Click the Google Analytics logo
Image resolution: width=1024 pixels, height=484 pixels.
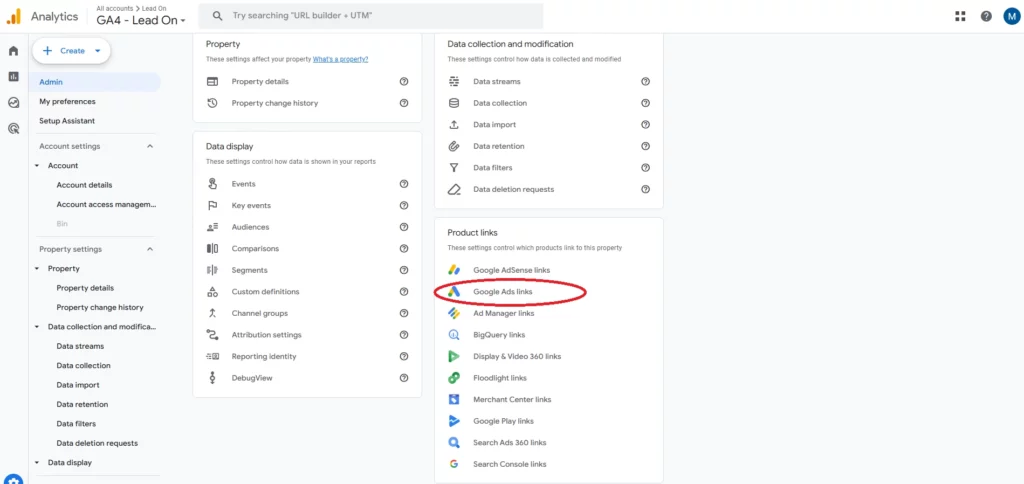tap(14, 16)
